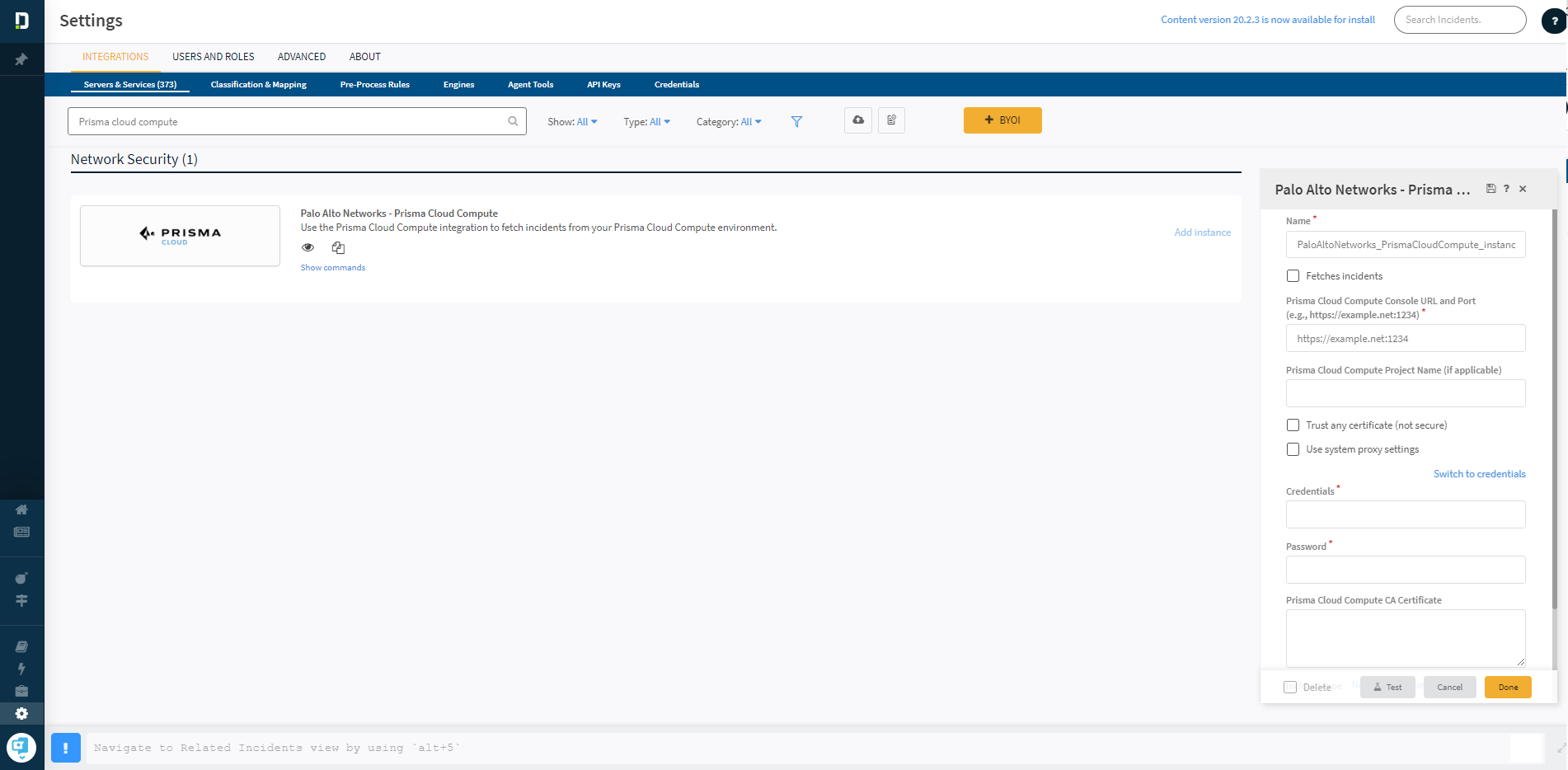Click the blue exclamation mark button
The image size is (1568, 770).
[x=66, y=748]
